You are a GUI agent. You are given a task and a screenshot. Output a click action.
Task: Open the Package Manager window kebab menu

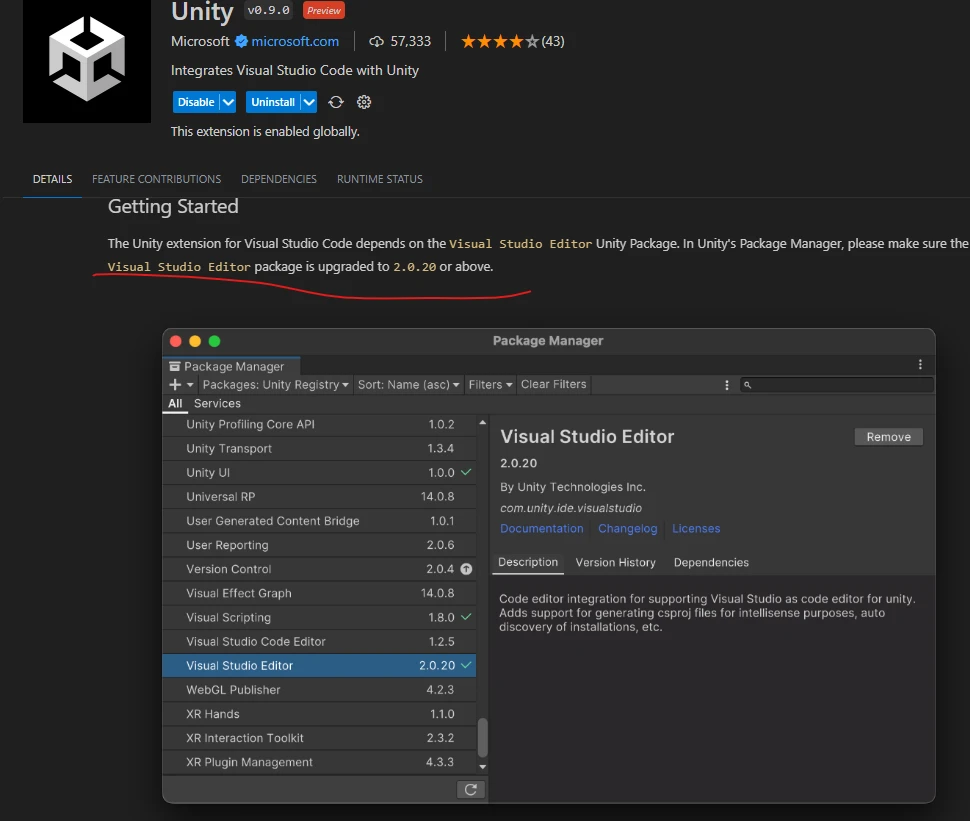[x=920, y=365]
